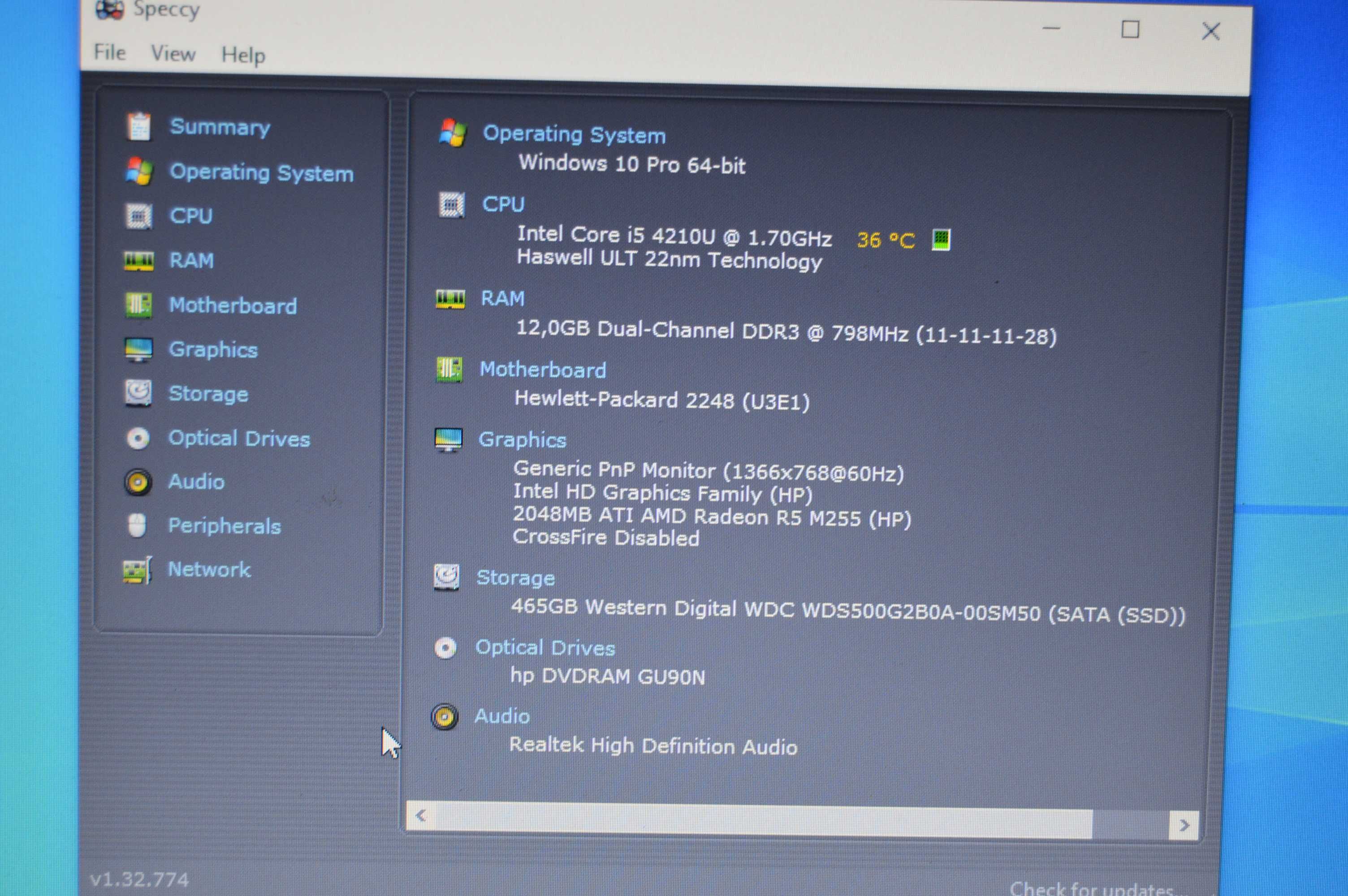Click the Storage hard drive icon in sidebar
1348x896 pixels.
point(138,393)
